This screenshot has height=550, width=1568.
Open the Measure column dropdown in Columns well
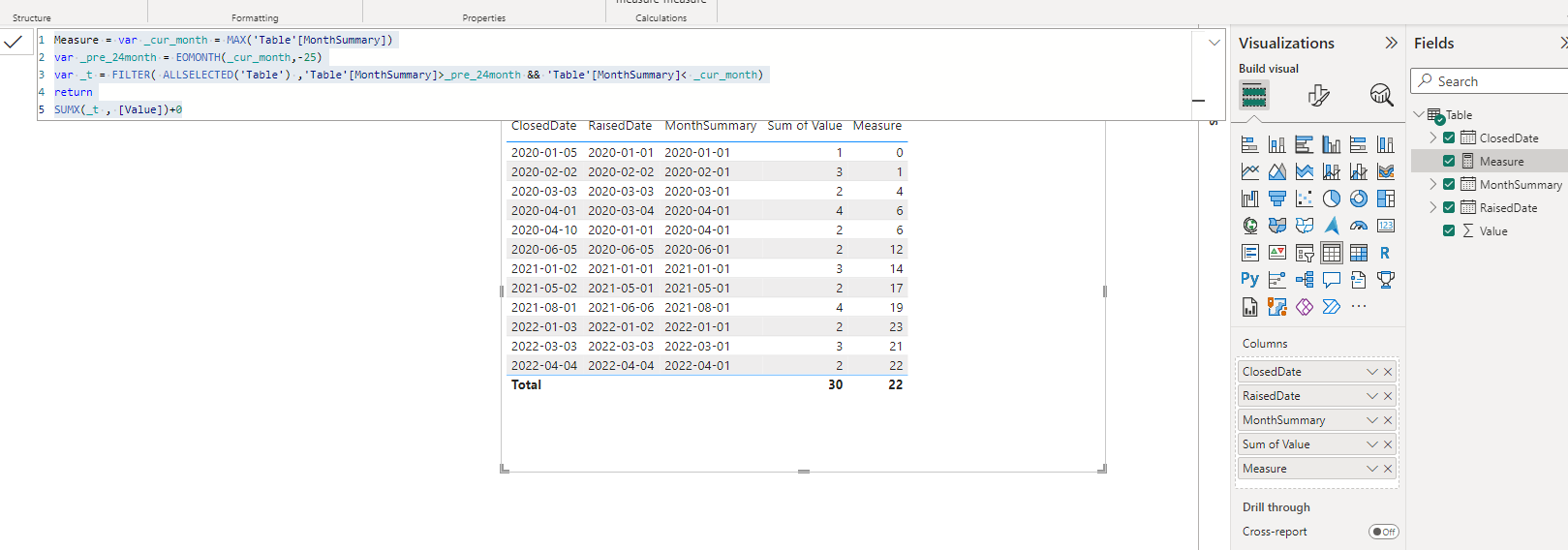pyautogui.click(x=1372, y=469)
